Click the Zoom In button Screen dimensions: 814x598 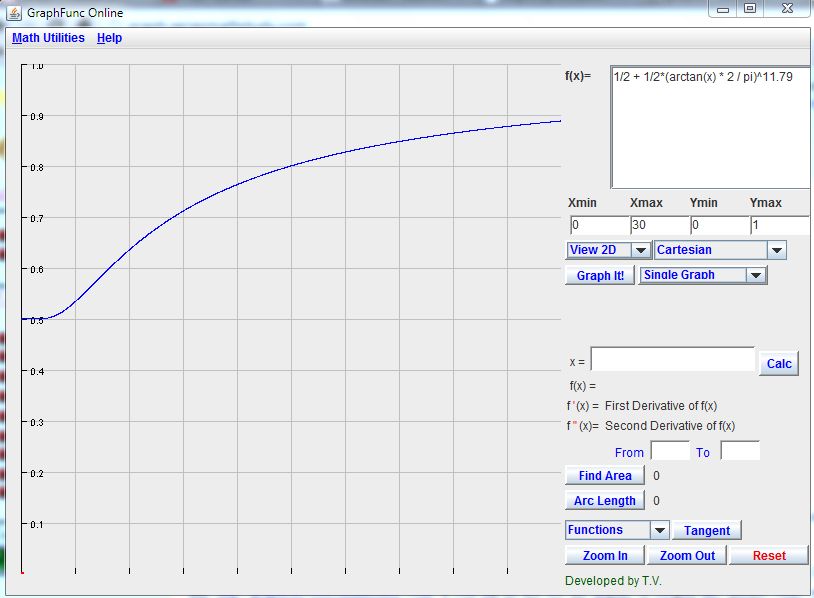point(605,555)
